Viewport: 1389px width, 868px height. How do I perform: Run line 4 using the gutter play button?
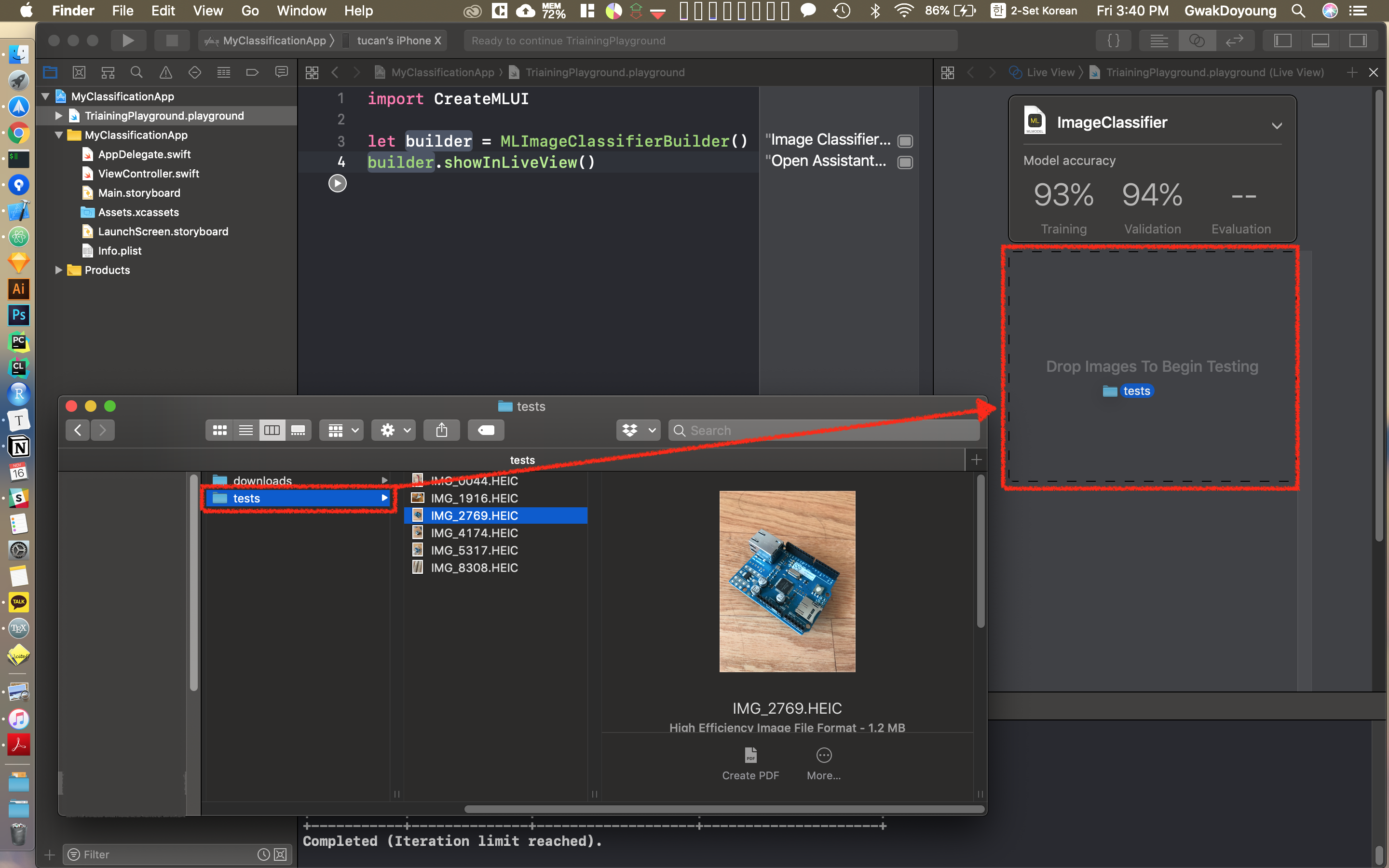tap(338, 183)
